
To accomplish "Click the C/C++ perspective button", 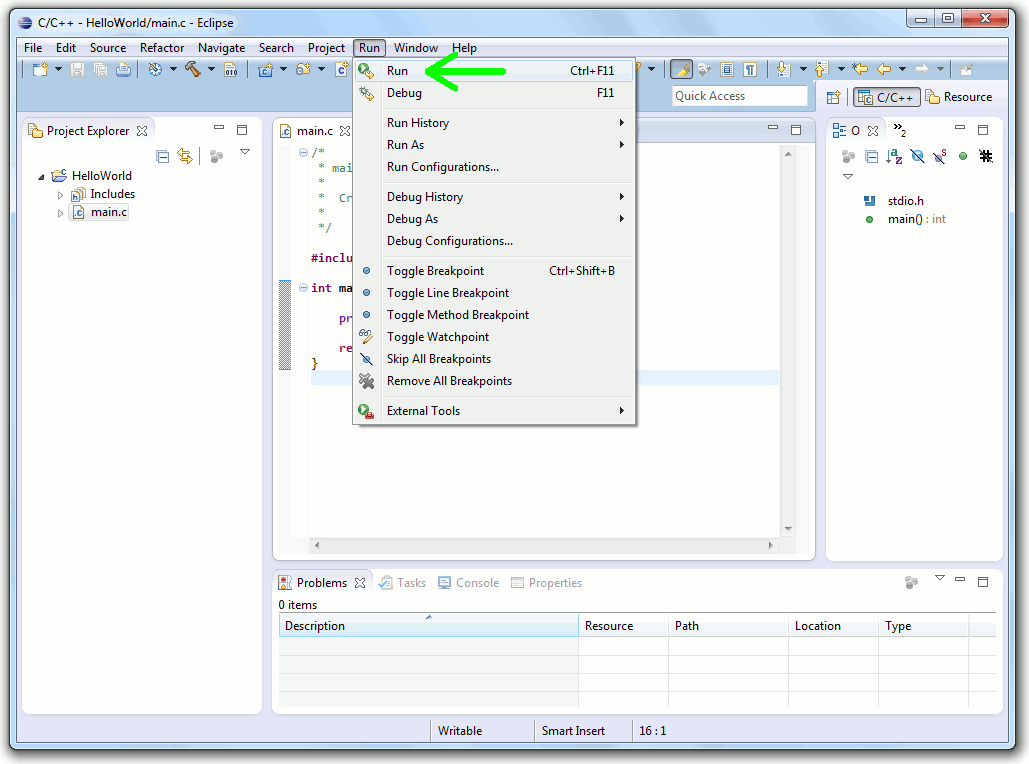I will 887,97.
